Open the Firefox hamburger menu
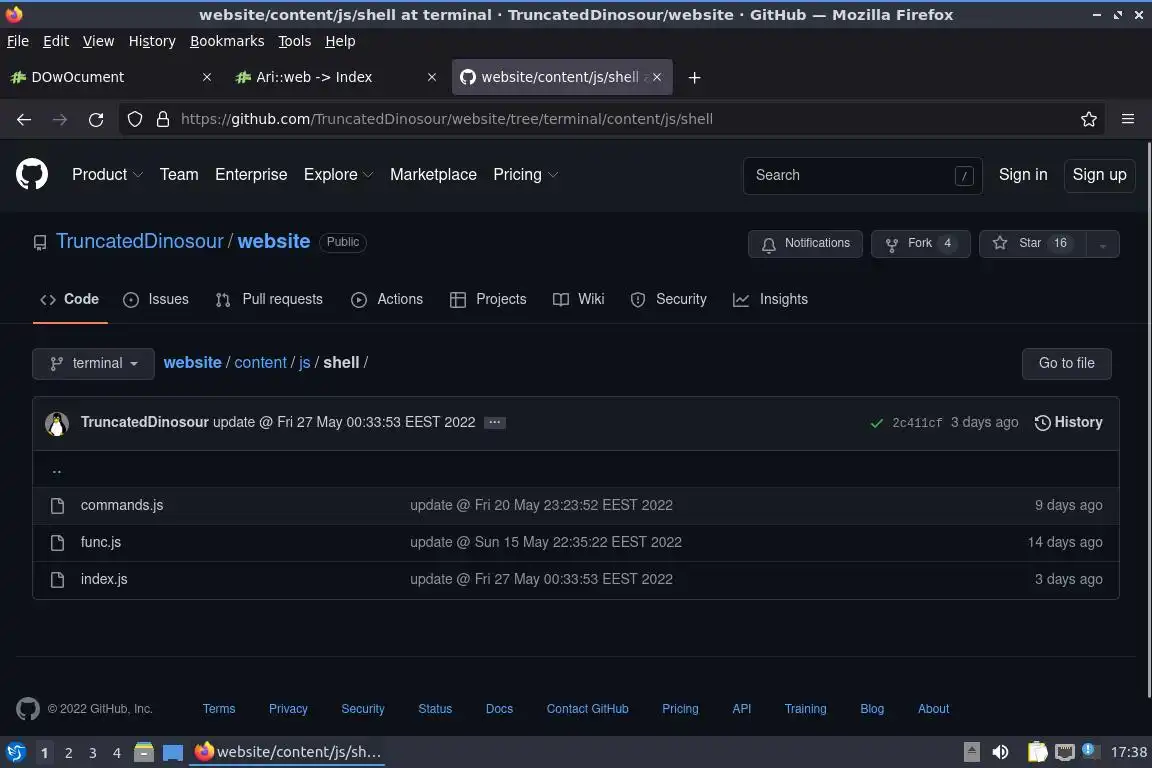The height and width of the screenshot is (768, 1152). point(1128,119)
